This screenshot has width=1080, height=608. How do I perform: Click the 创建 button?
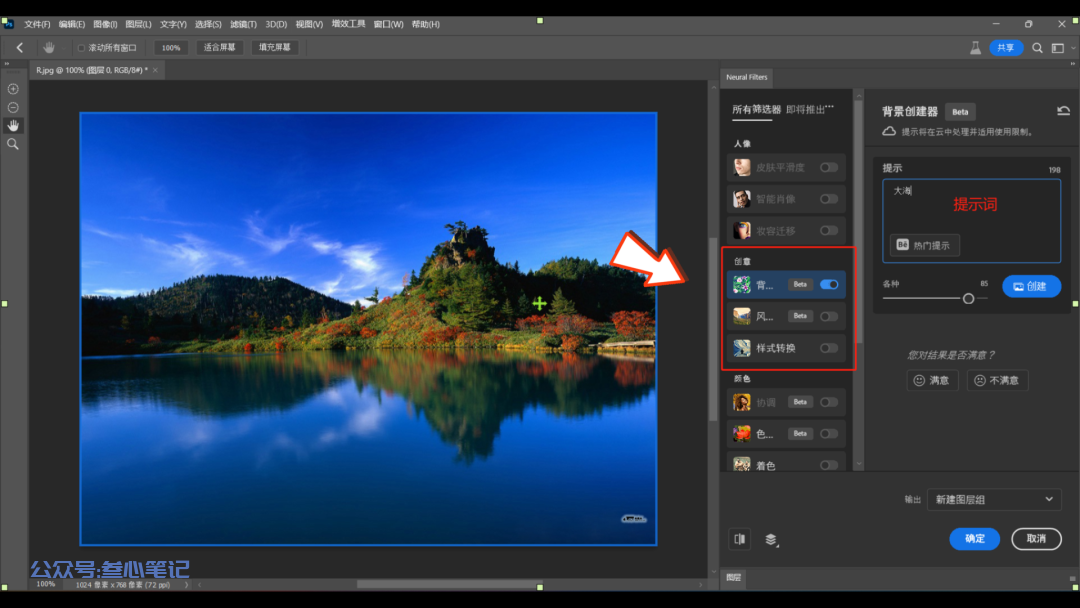pyautogui.click(x=1031, y=286)
